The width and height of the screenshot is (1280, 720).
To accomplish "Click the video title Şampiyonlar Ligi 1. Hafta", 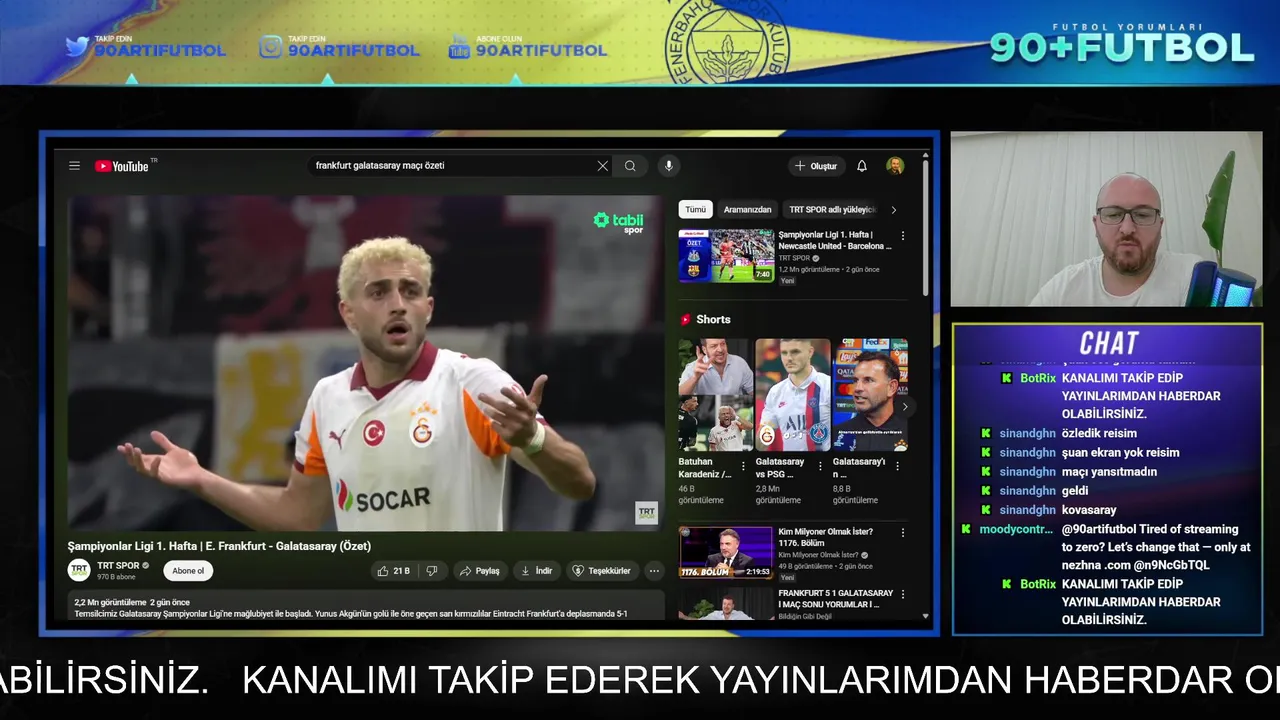I will point(219,546).
